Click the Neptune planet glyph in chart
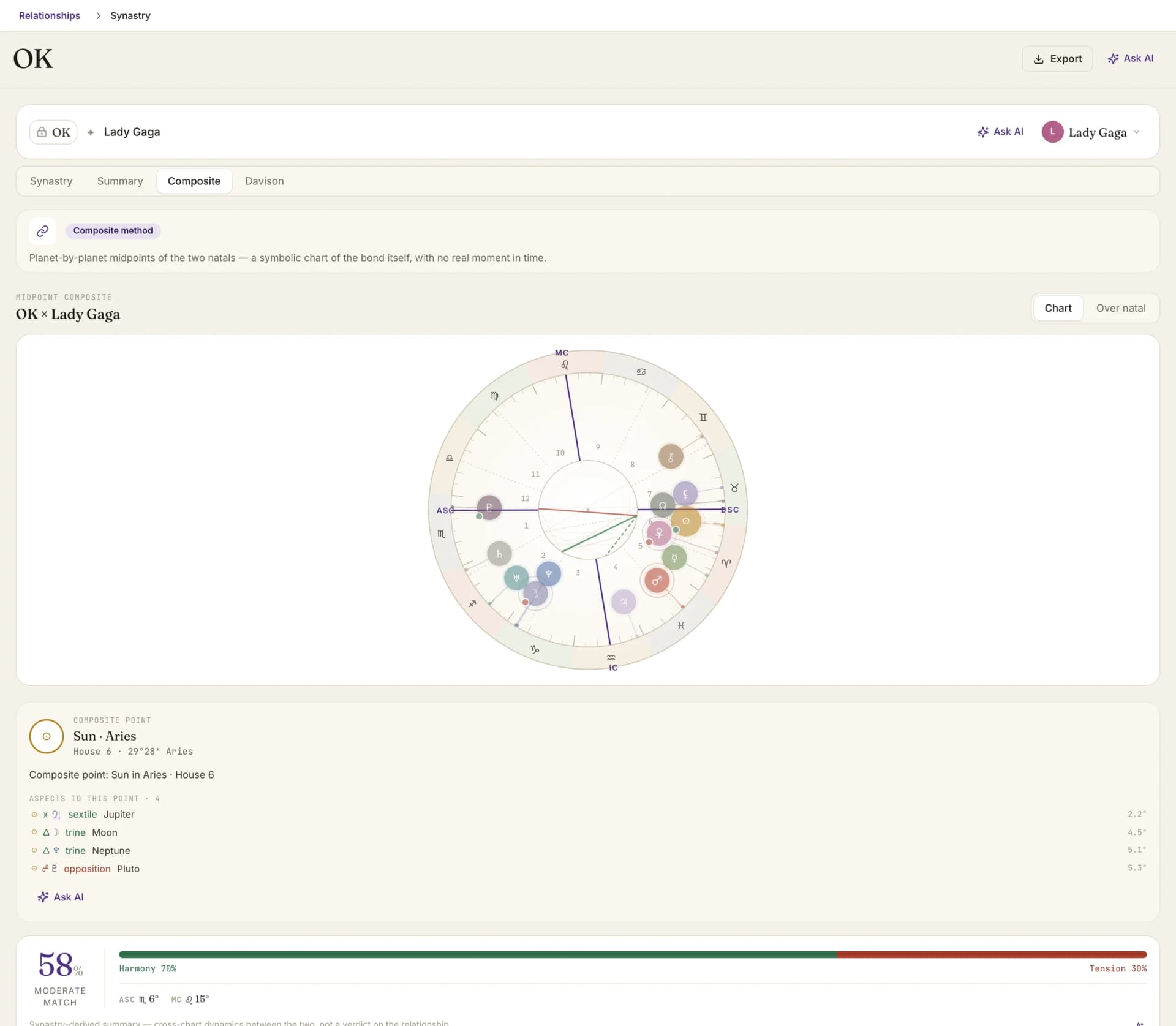The width and height of the screenshot is (1176, 1026). coord(549,574)
